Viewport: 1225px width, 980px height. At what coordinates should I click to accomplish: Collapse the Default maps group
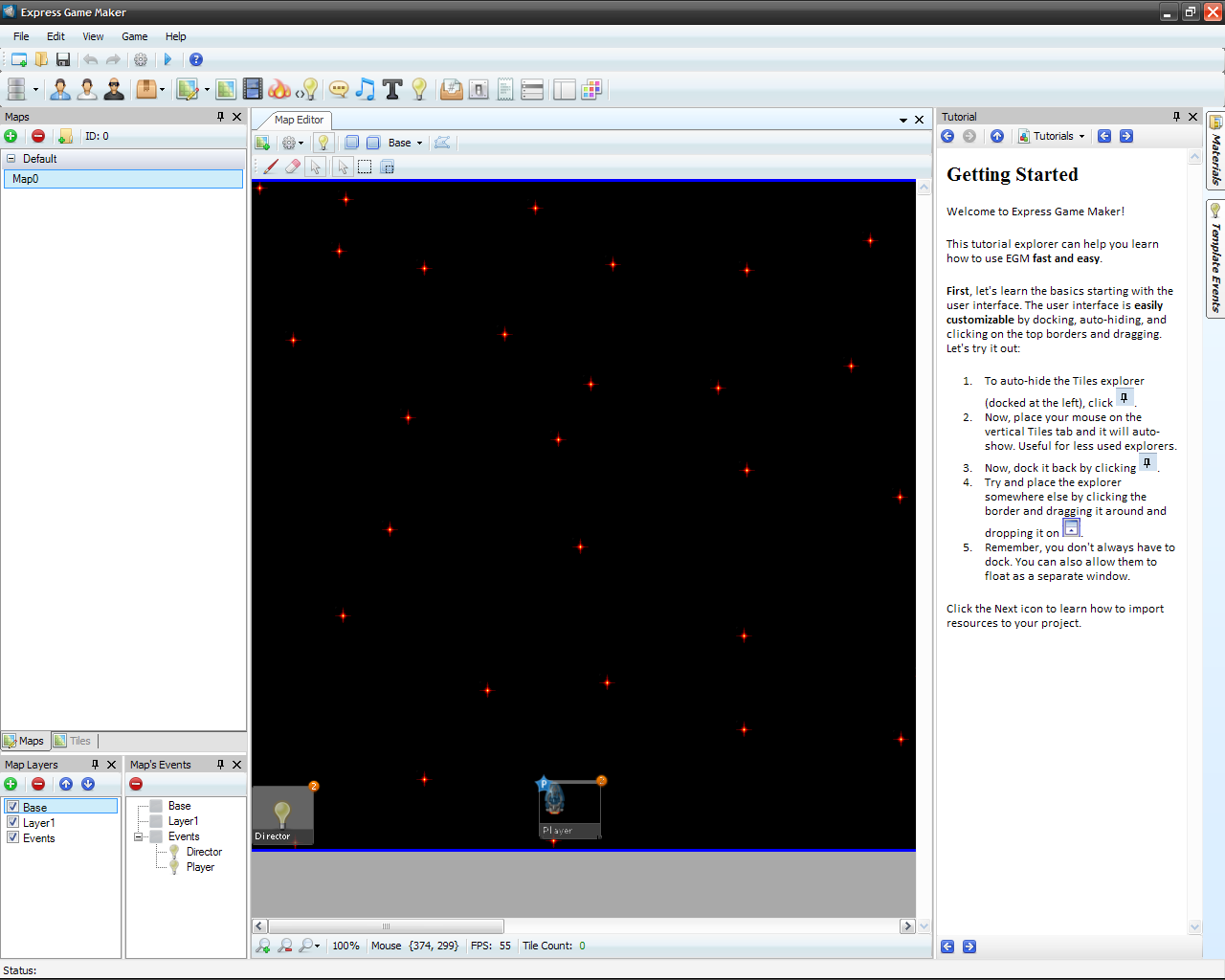coord(11,159)
